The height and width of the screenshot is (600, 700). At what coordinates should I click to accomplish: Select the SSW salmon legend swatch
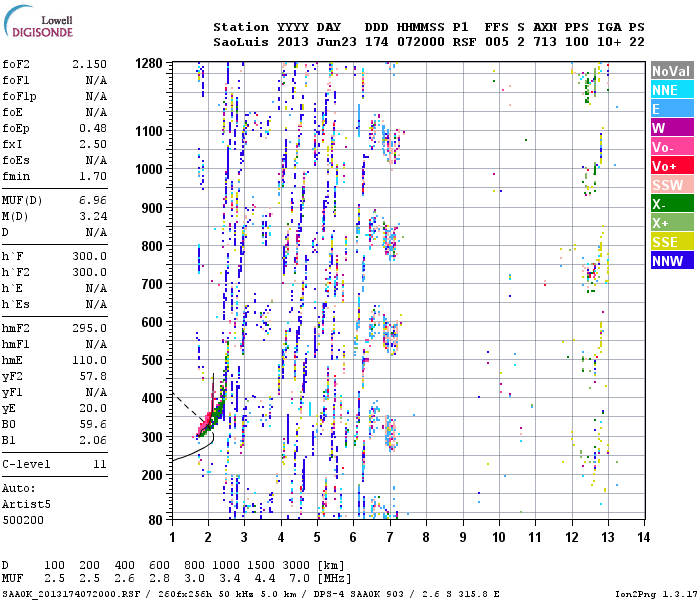pyautogui.click(x=672, y=184)
